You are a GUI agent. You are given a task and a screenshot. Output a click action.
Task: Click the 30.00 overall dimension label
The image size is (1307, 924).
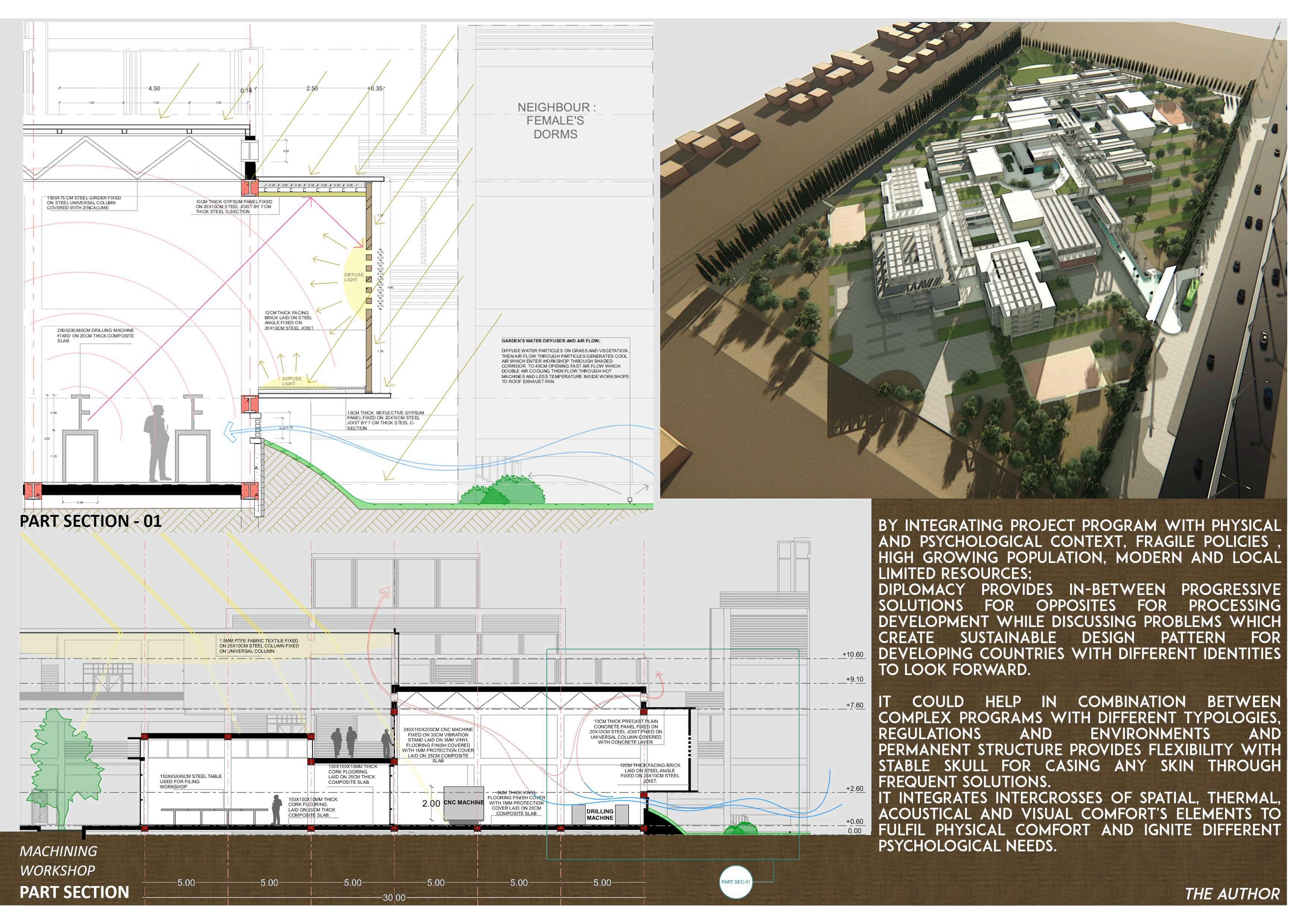394,898
